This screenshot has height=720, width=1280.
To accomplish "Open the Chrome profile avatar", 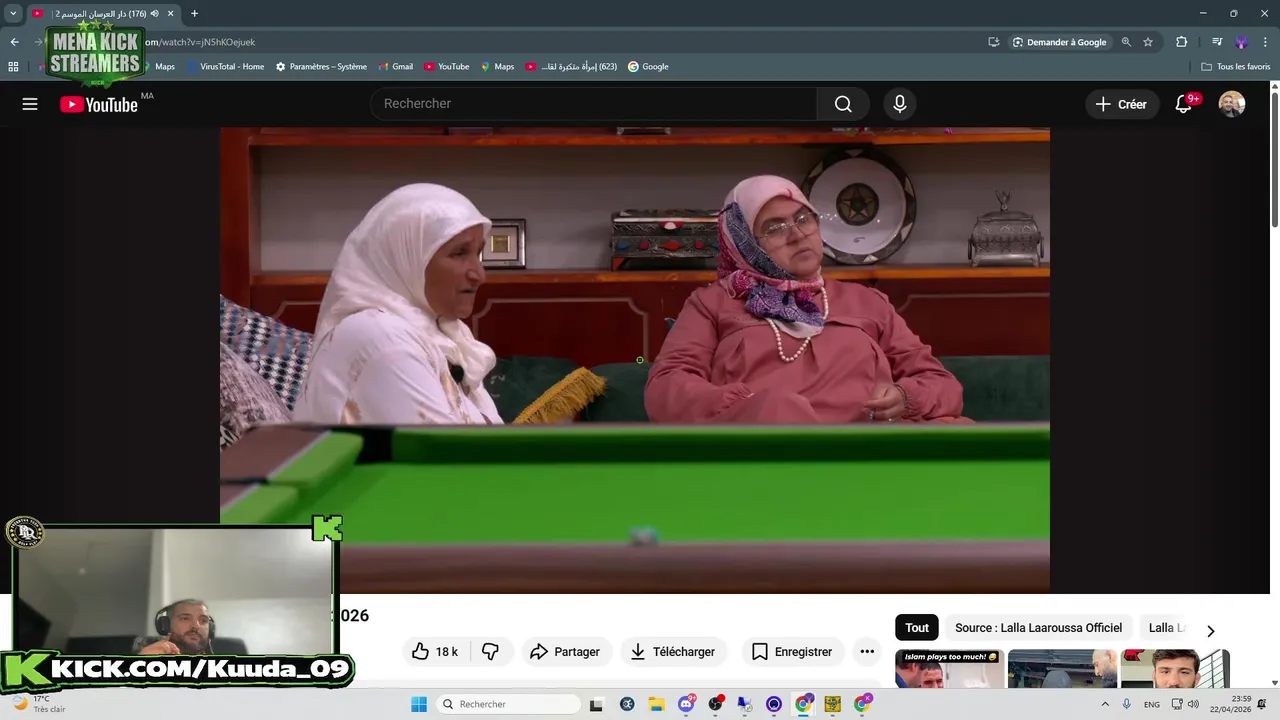I will pyautogui.click(x=1241, y=42).
